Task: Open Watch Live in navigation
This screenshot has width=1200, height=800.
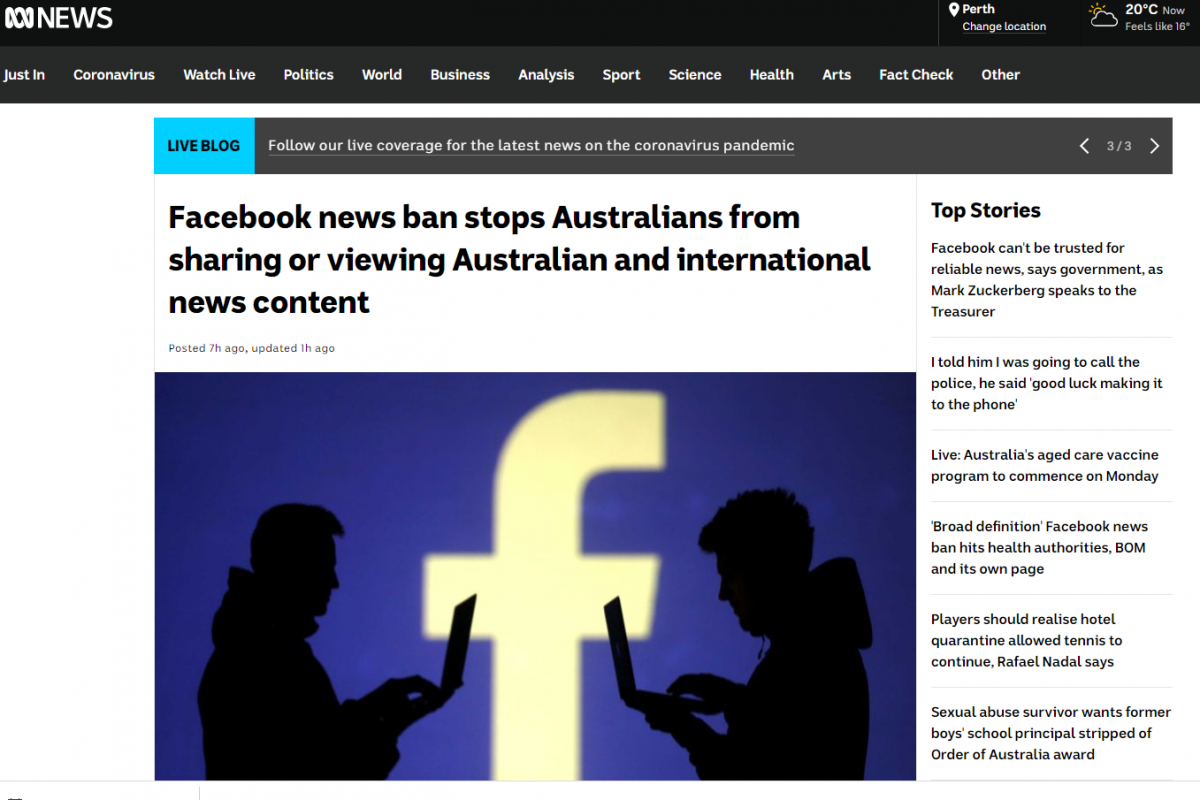Action: click(219, 75)
